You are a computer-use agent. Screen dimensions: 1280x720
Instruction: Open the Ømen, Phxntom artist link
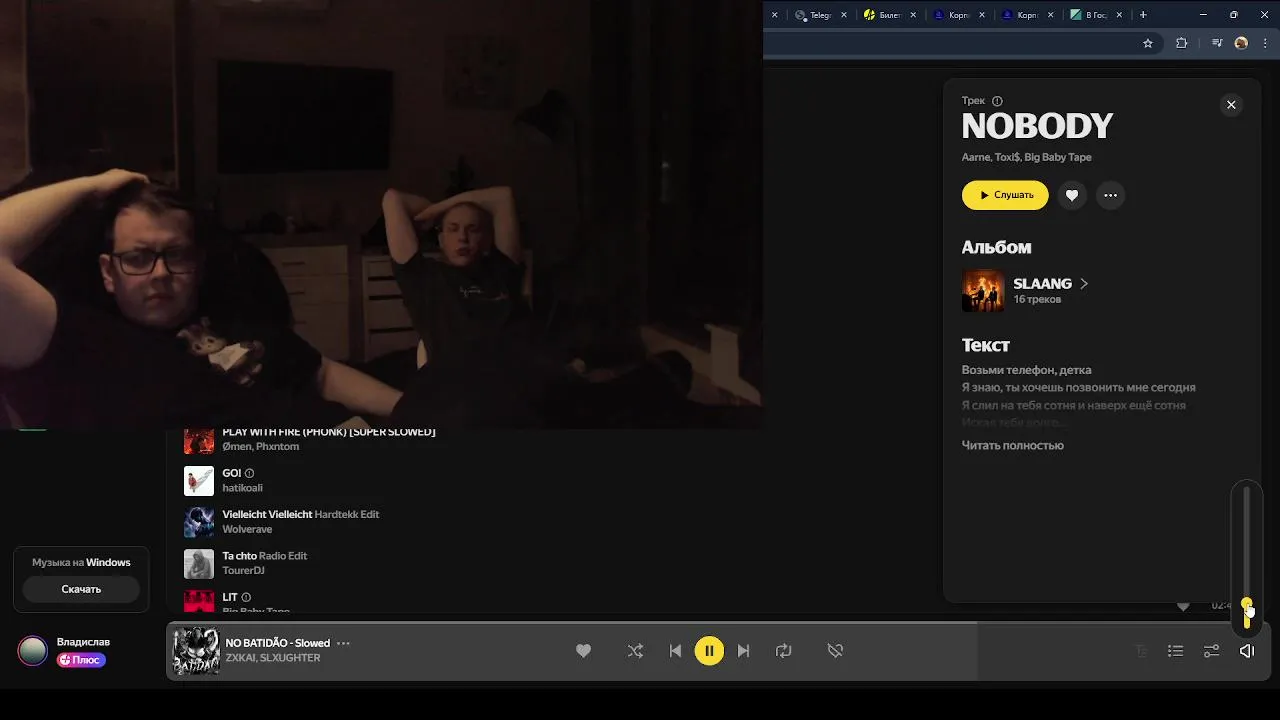tap(260, 446)
